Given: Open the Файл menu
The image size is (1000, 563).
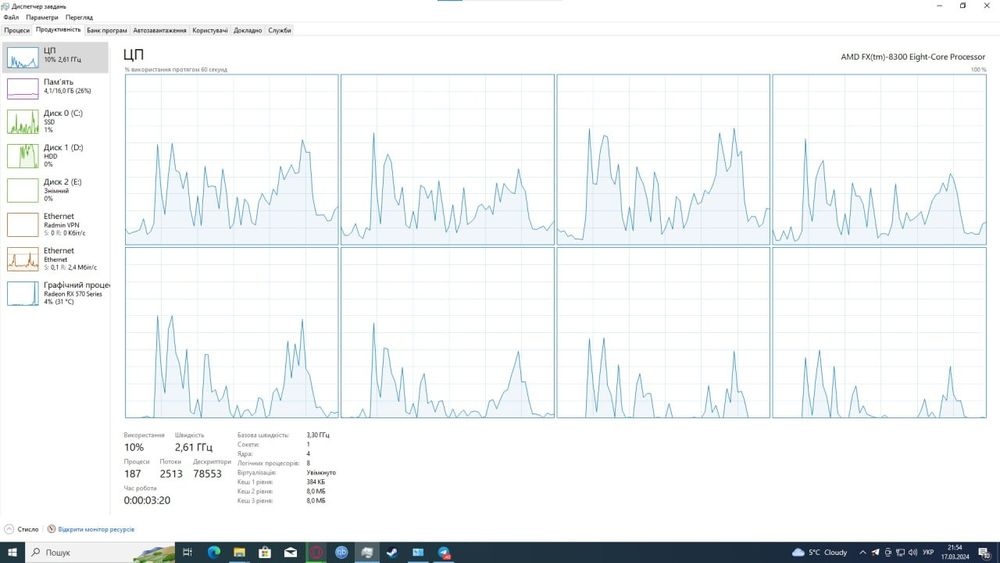Looking at the screenshot, I should (11, 17).
